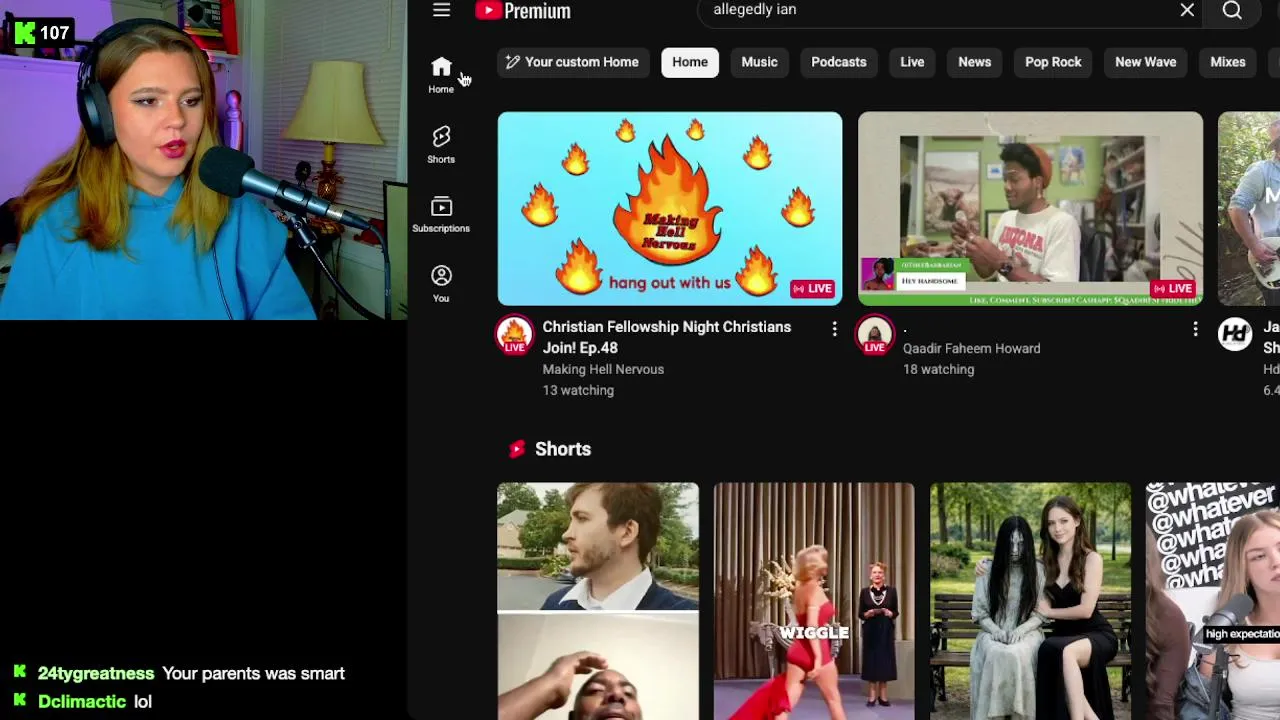Select the Mixes filter chip

[1228, 62]
